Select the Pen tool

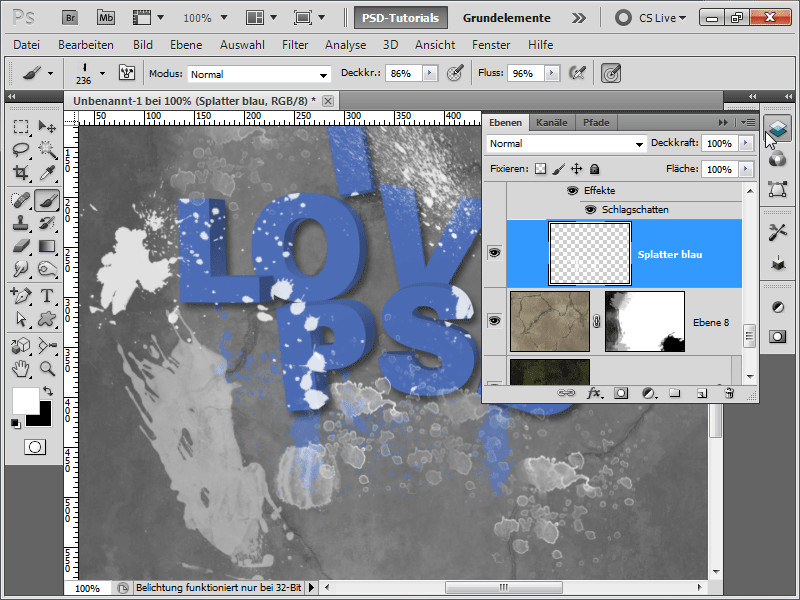[x=21, y=296]
